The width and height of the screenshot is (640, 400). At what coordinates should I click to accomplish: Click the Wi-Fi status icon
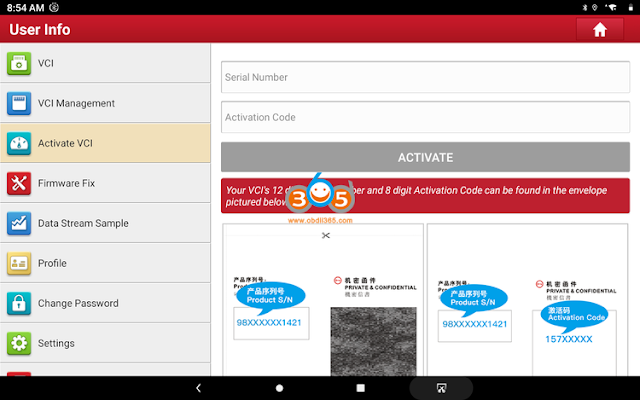point(611,7)
